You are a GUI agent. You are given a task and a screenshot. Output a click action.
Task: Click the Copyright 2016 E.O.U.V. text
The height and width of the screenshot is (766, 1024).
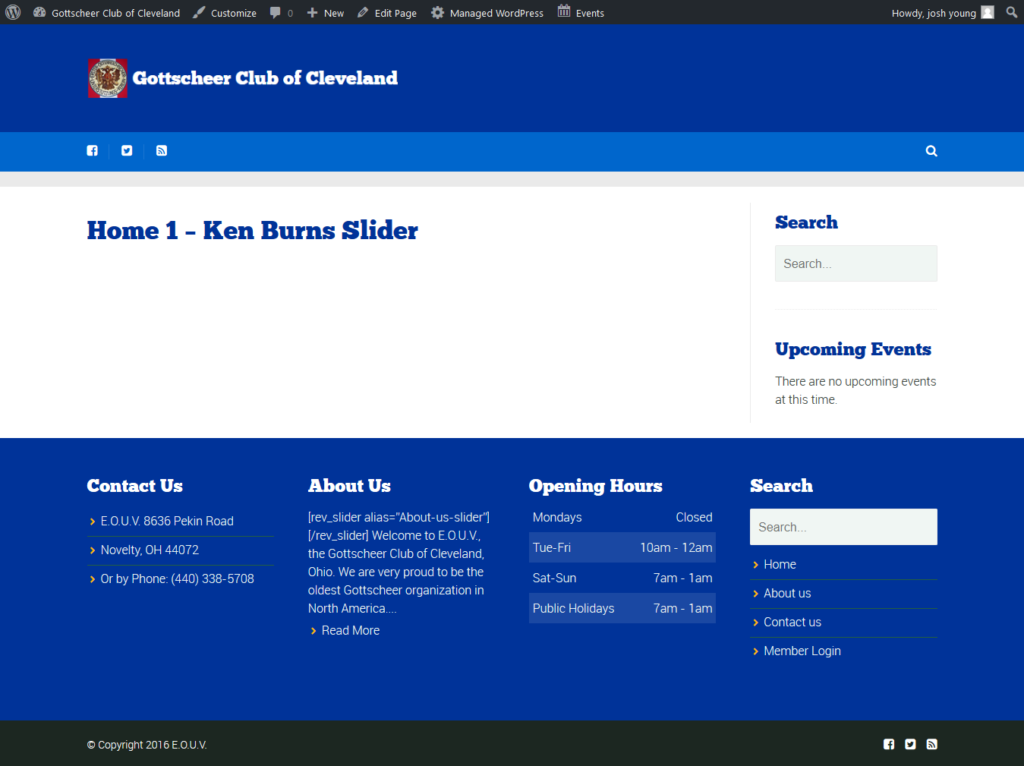(x=147, y=744)
